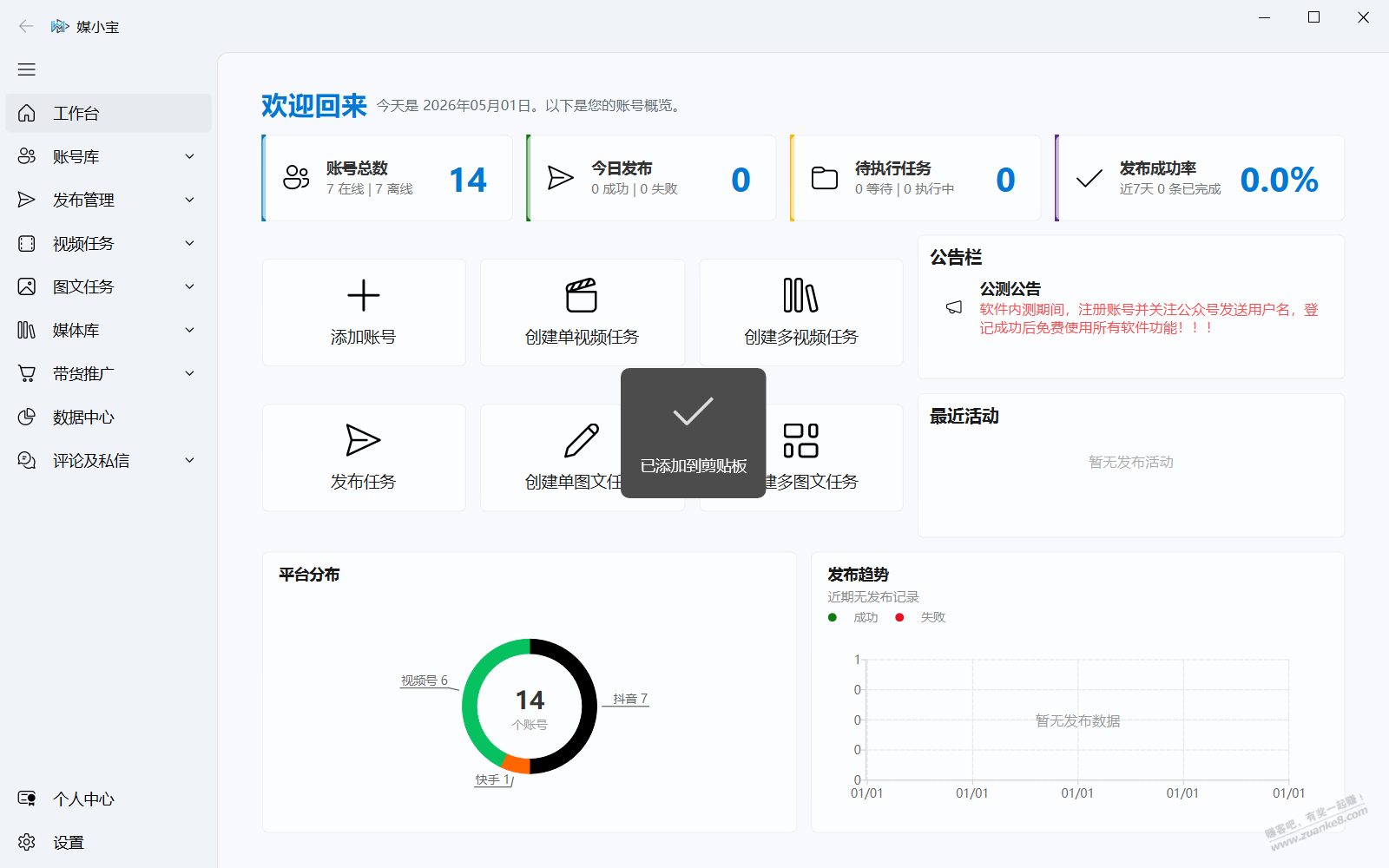Expand the 媒体库 chevron
This screenshot has height=868, width=1389.
(190, 330)
